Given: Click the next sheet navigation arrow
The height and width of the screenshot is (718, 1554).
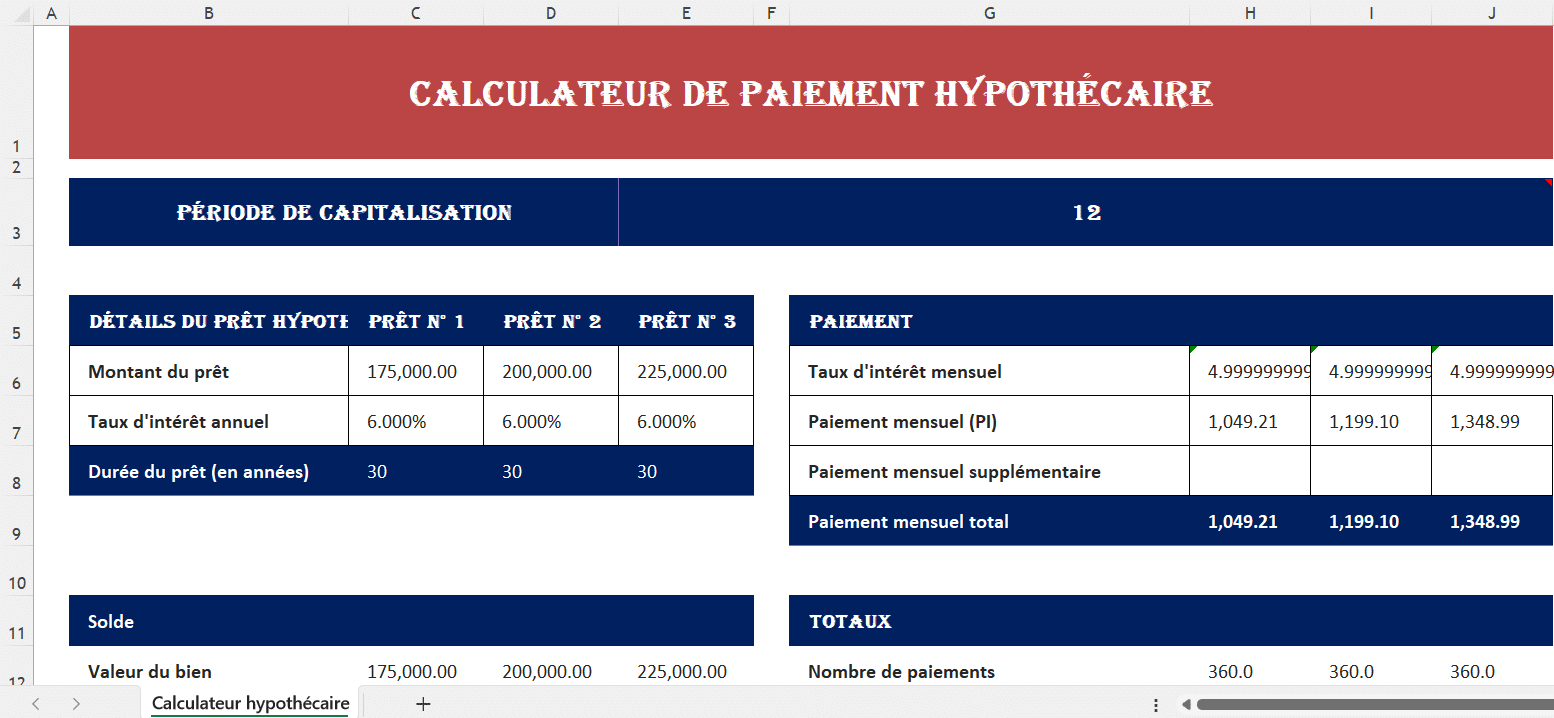Looking at the screenshot, I should 76,704.
